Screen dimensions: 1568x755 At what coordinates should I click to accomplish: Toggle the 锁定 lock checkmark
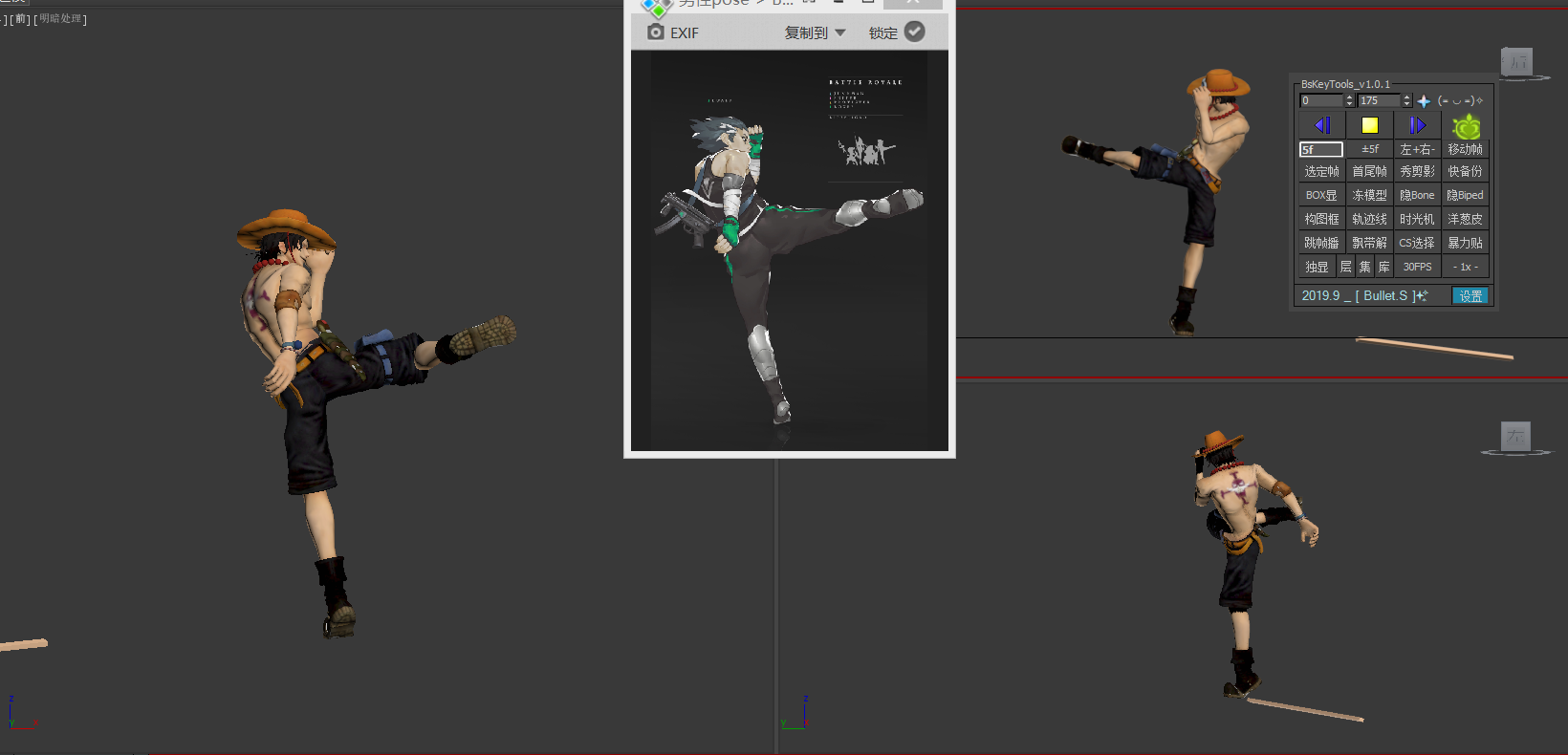point(915,32)
